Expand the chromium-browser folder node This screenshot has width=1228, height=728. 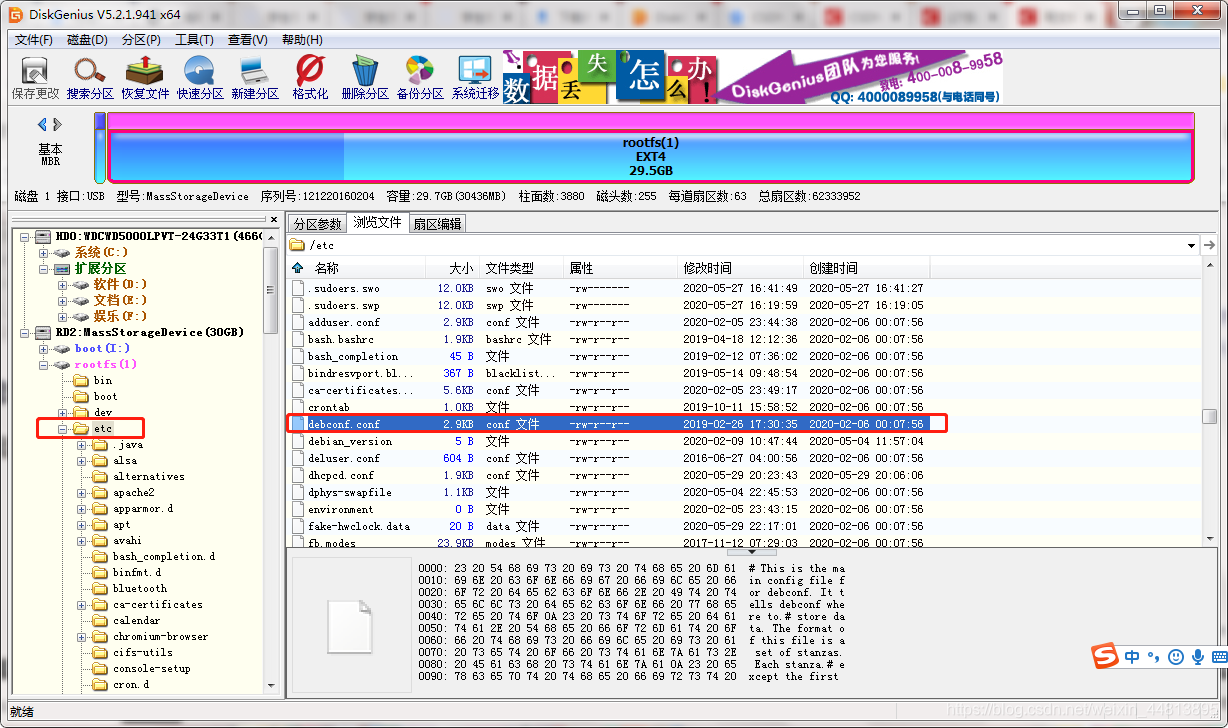pyautogui.click(x=81, y=636)
